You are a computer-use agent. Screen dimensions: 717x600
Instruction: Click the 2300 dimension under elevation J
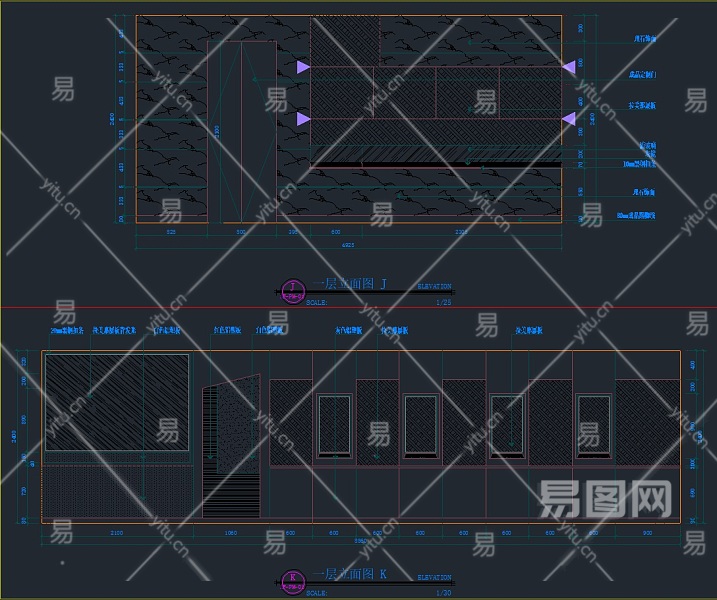(x=461, y=232)
